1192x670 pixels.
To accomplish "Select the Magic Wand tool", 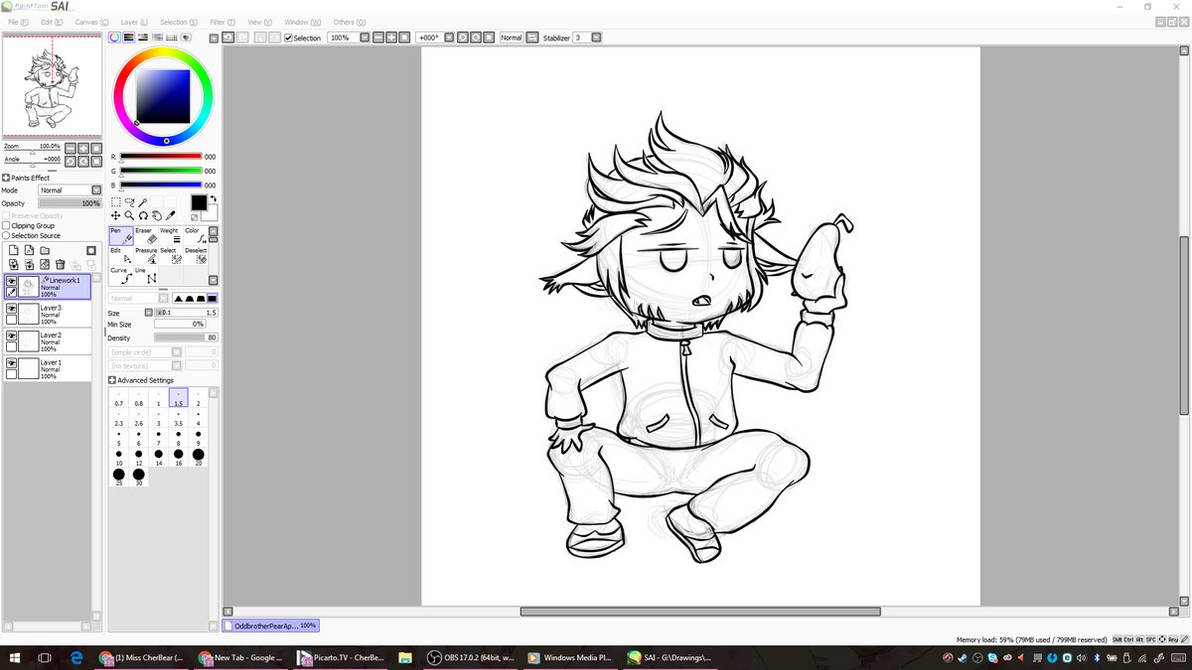I will (143, 203).
